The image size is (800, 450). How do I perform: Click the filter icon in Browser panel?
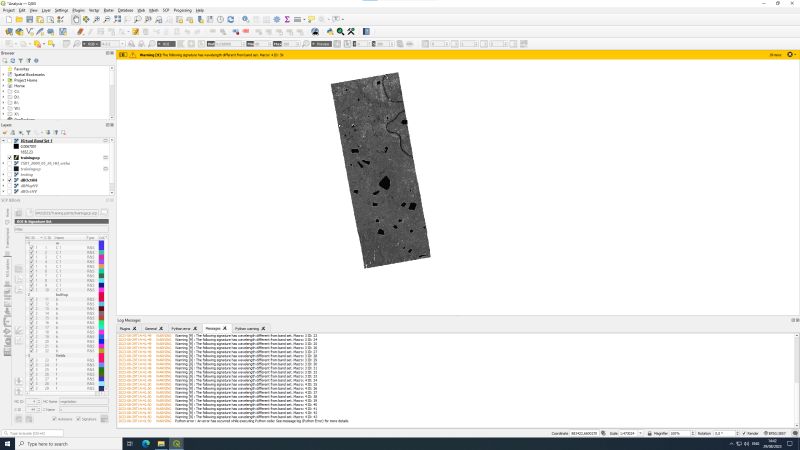tap(20, 61)
